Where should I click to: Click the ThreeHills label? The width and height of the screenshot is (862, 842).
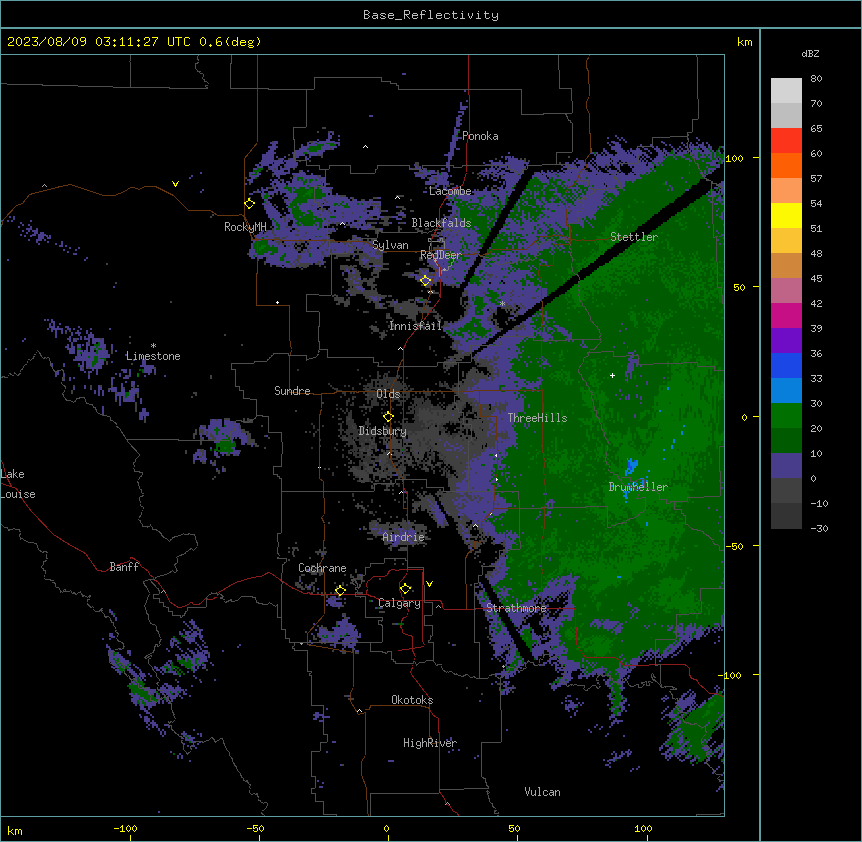(x=538, y=418)
